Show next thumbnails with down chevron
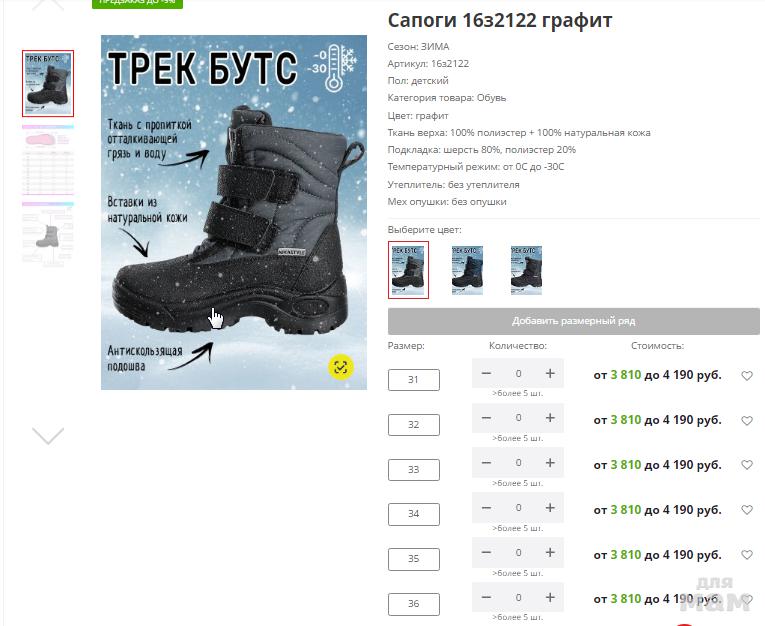Image resolution: width=765 pixels, height=626 pixels. (48, 435)
